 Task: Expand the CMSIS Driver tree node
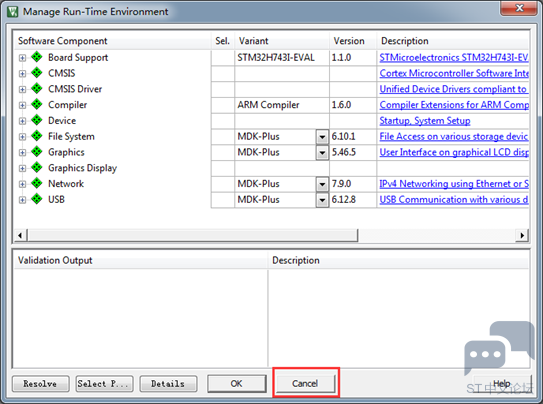click(22, 90)
